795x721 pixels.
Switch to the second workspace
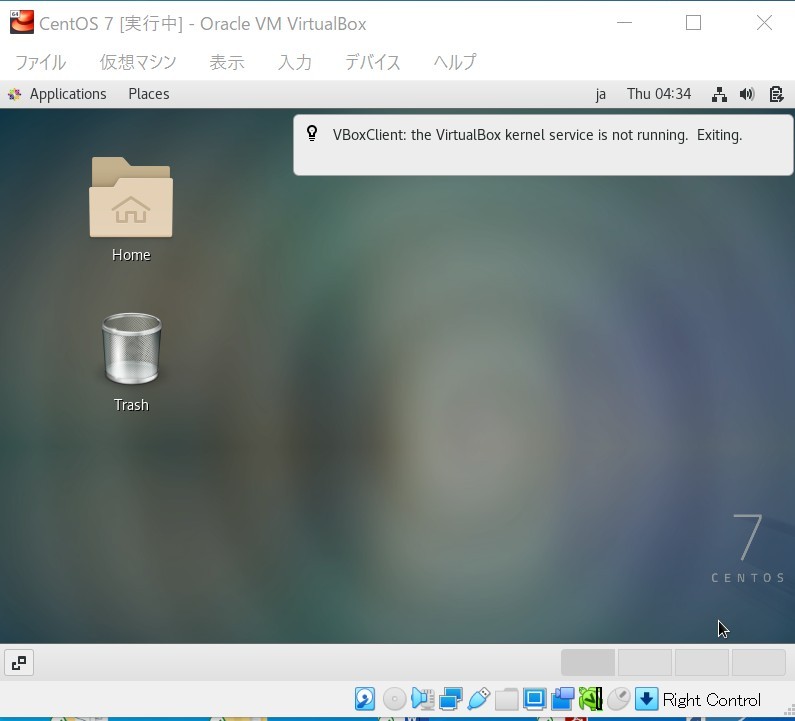tap(645, 662)
